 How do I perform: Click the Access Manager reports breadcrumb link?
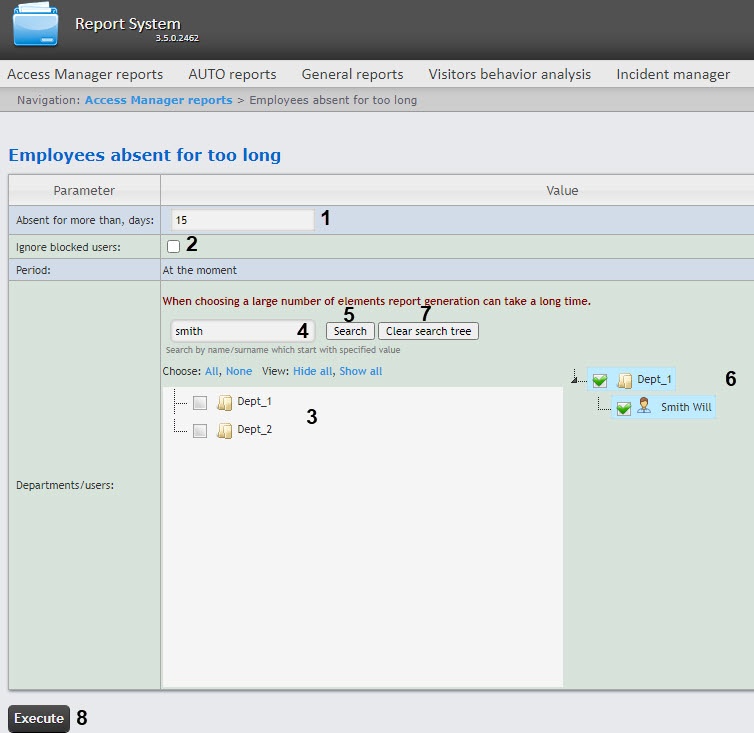pyautogui.click(x=158, y=100)
